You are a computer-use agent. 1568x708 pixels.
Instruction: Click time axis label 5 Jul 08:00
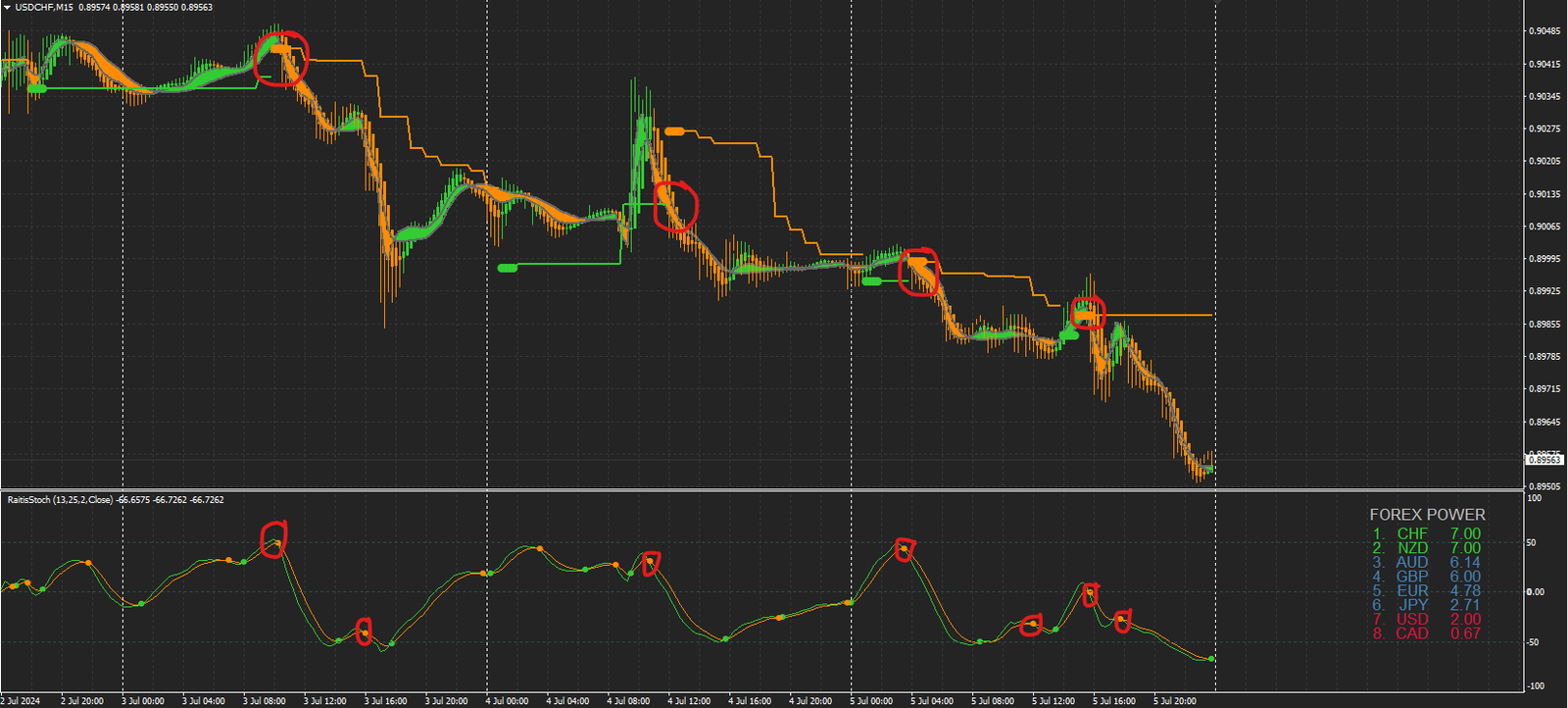(x=994, y=701)
